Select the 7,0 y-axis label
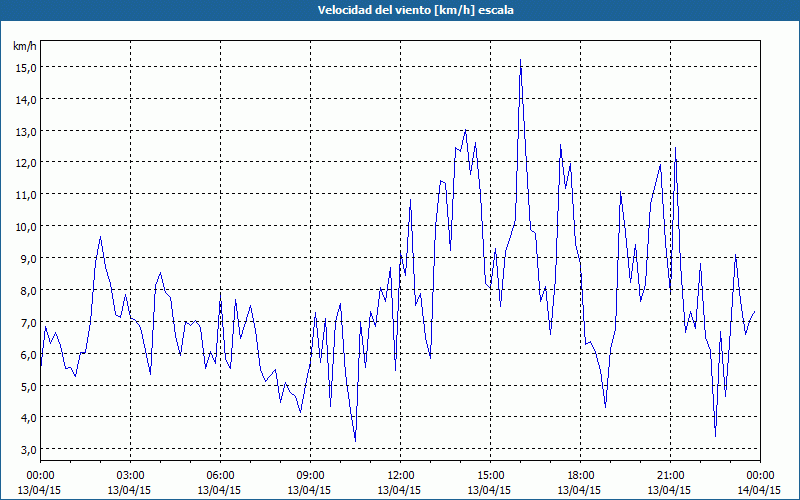The height and width of the screenshot is (500, 800). (28, 322)
